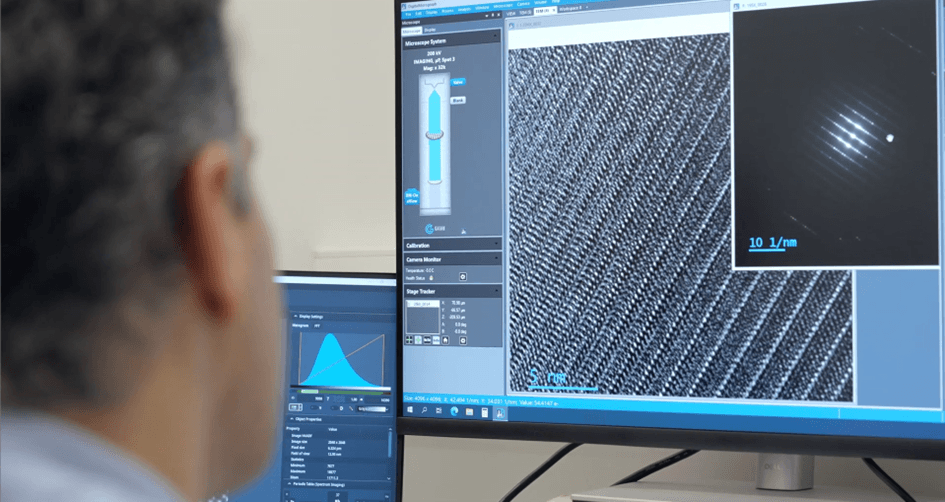Open the workspace tabs dropdown arrow

click(x=587, y=7)
